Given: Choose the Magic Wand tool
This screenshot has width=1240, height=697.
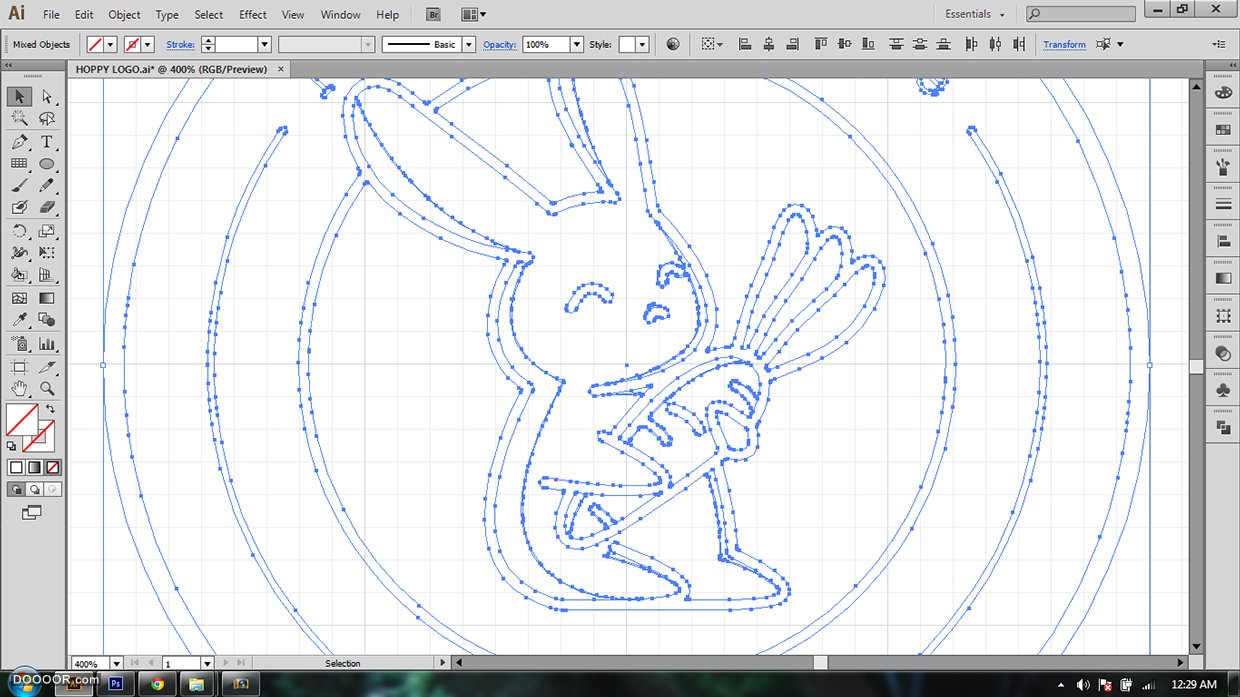Looking at the screenshot, I should tap(19, 119).
